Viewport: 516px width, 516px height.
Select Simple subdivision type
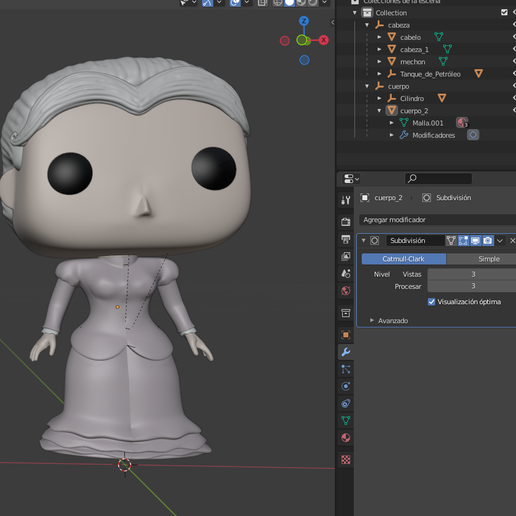[x=481, y=259]
